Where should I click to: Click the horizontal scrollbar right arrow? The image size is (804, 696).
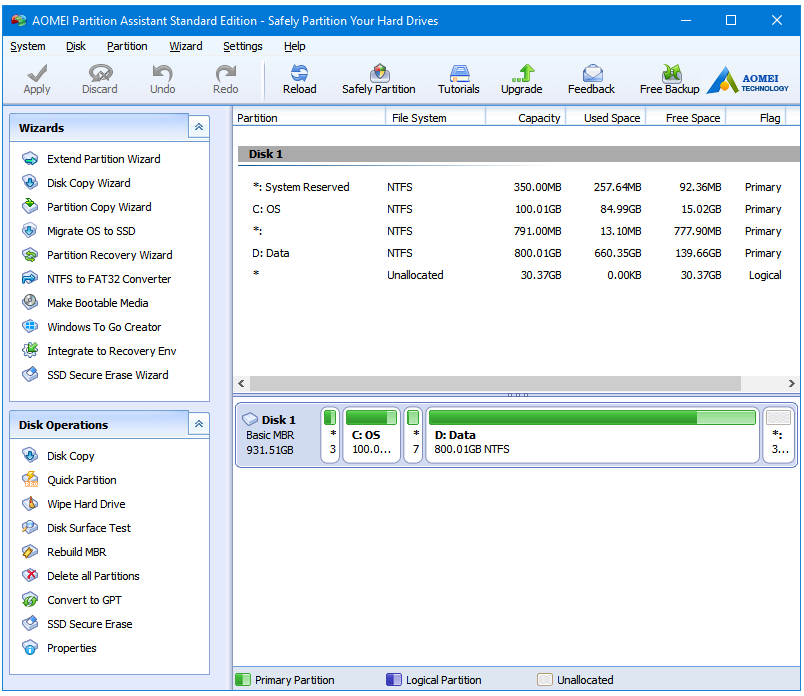pyautogui.click(x=792, y=383)
